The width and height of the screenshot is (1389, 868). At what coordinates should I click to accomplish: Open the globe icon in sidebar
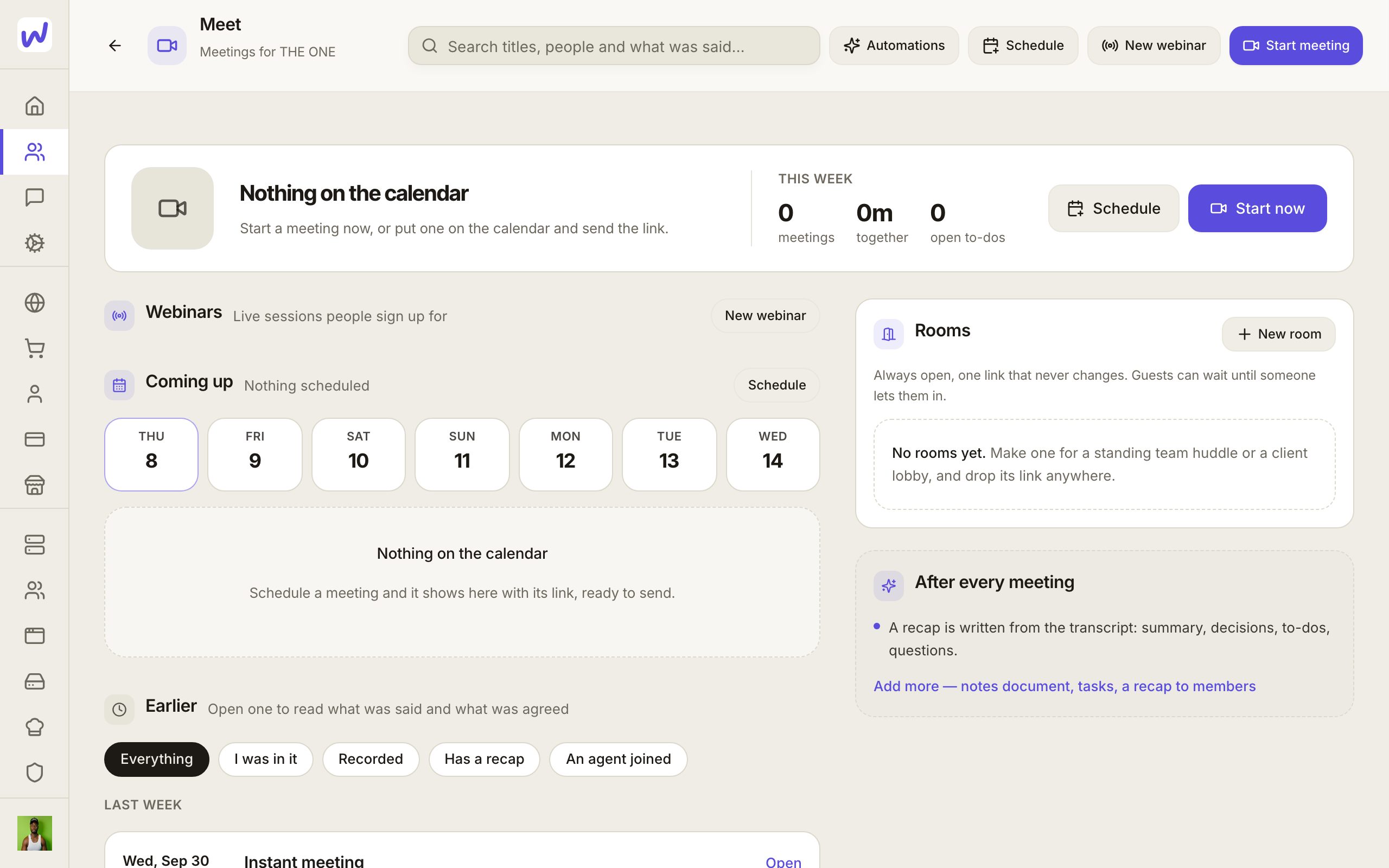(x=34, y=303)
